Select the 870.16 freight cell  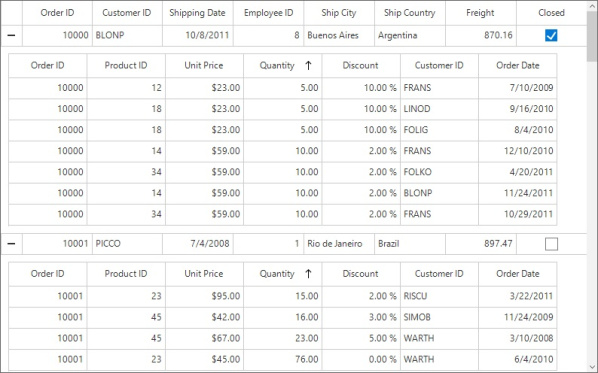[481, 35]
